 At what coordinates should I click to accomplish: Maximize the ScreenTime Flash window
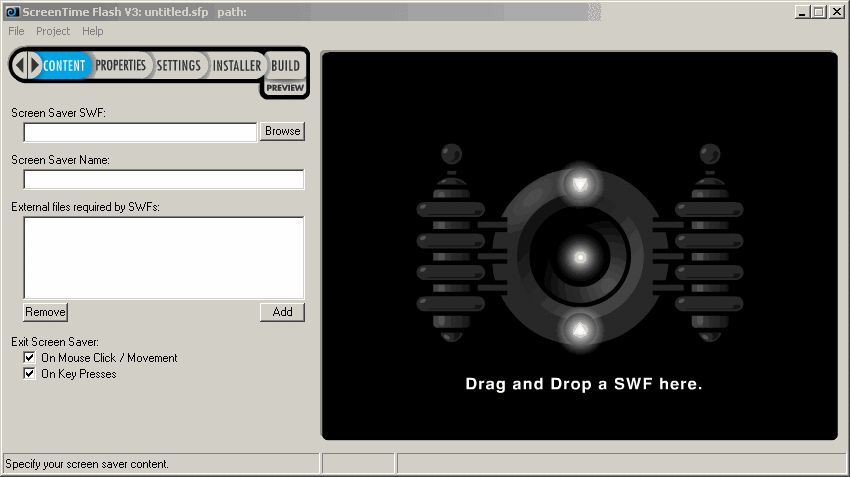coord(819,12)
